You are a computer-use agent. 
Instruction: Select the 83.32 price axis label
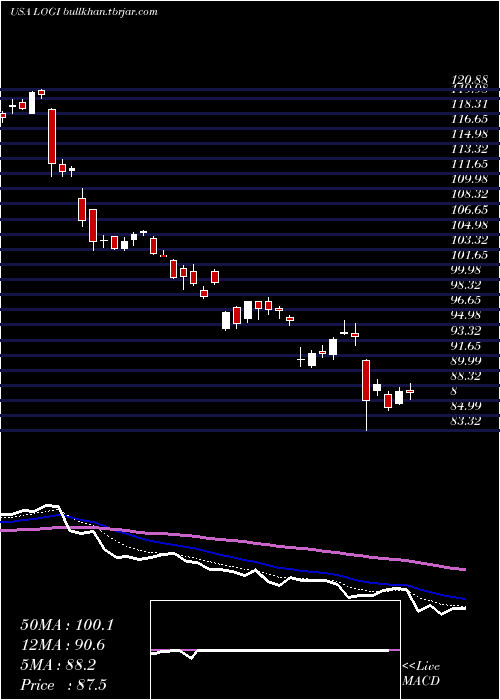click(466, 421)
